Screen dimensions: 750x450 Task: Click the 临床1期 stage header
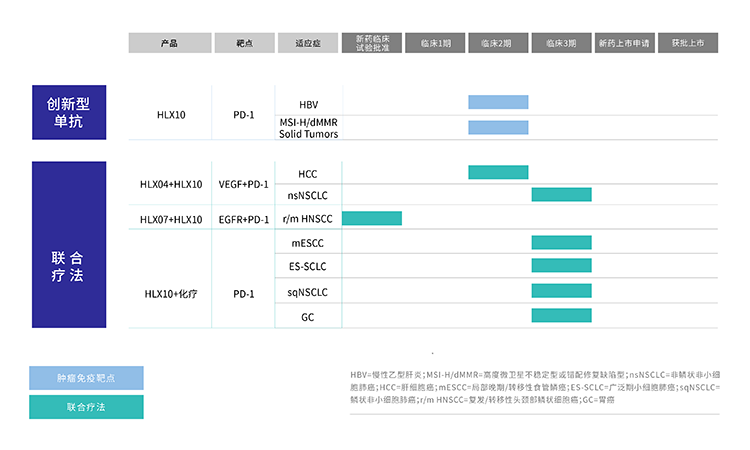(x=435, y=43)
